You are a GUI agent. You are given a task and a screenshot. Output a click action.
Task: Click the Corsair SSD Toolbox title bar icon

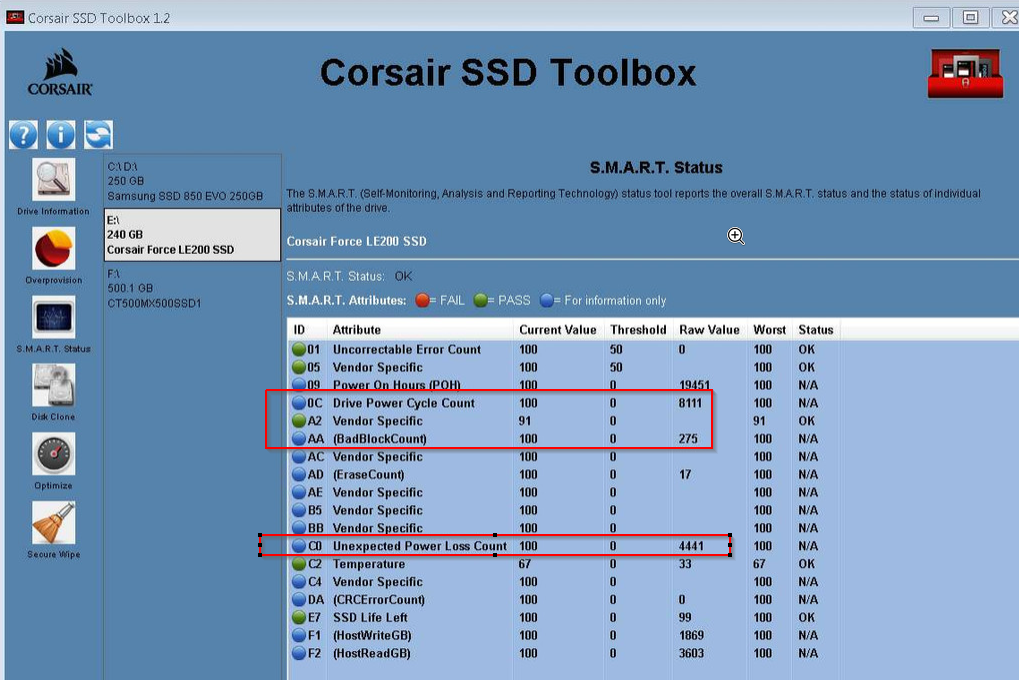point(15,18)
